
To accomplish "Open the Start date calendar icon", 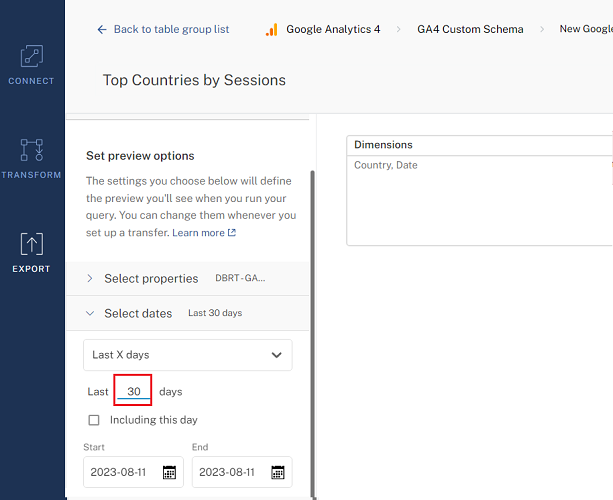I will click(169, 472).
